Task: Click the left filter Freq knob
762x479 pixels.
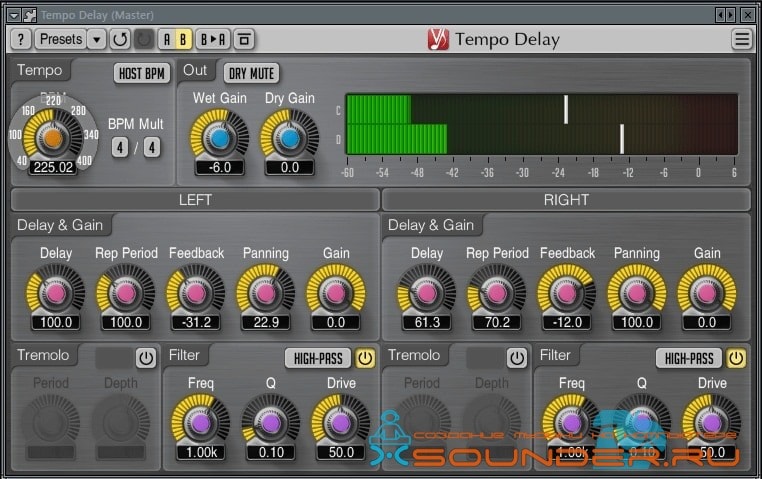Action: 201,423
